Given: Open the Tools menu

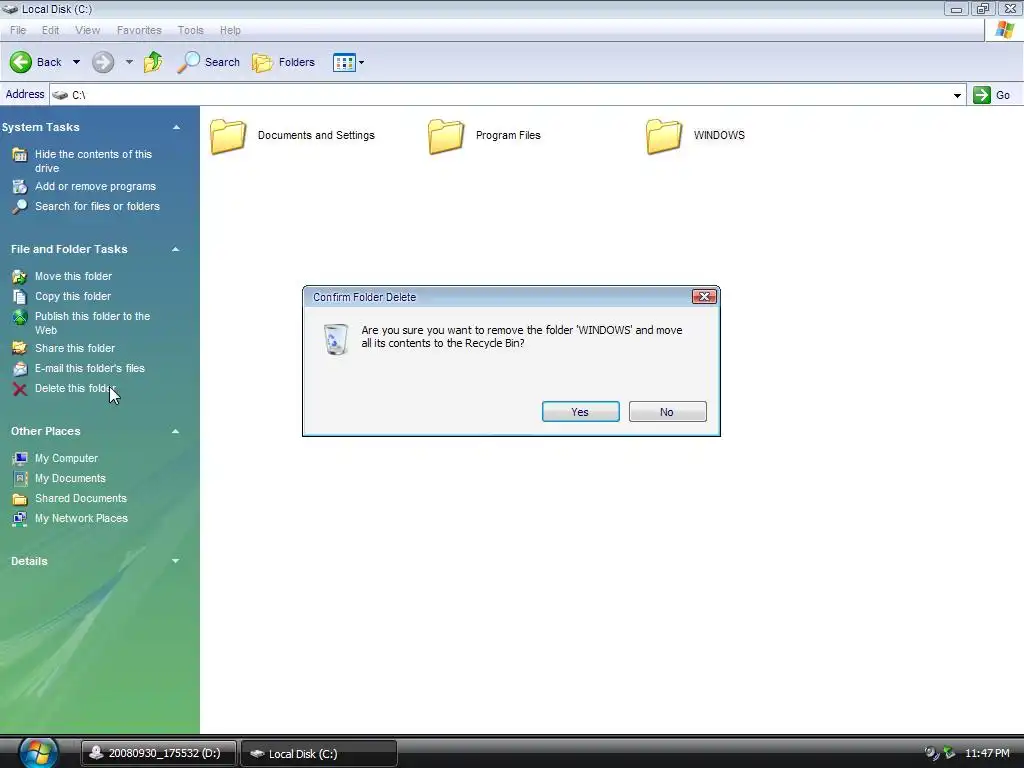Looking at the screenshot, I should [x=191, y=30].
